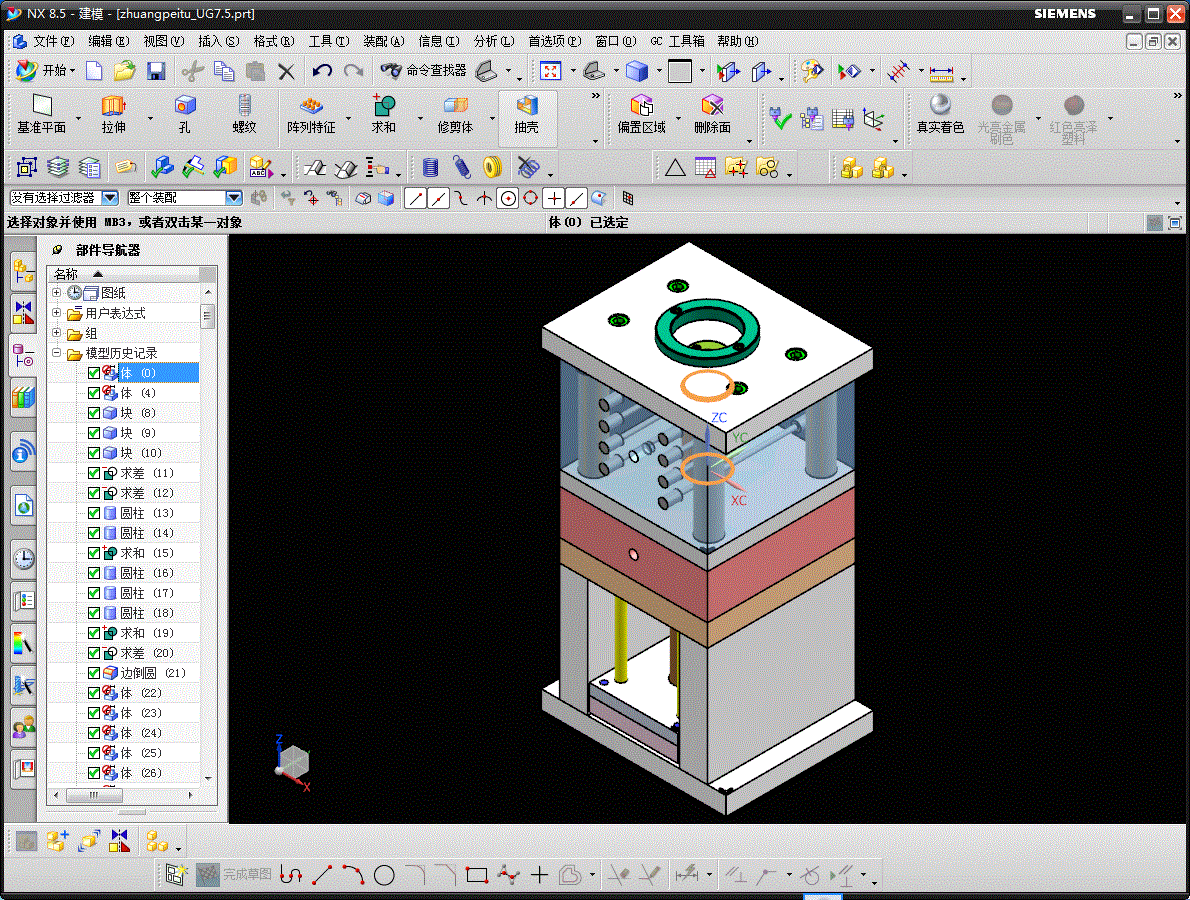Image resolution: width=1190 pixels, height=900 pixels.
Task: Select the Delete Face (删除面) tool
Action: point(712,115)
